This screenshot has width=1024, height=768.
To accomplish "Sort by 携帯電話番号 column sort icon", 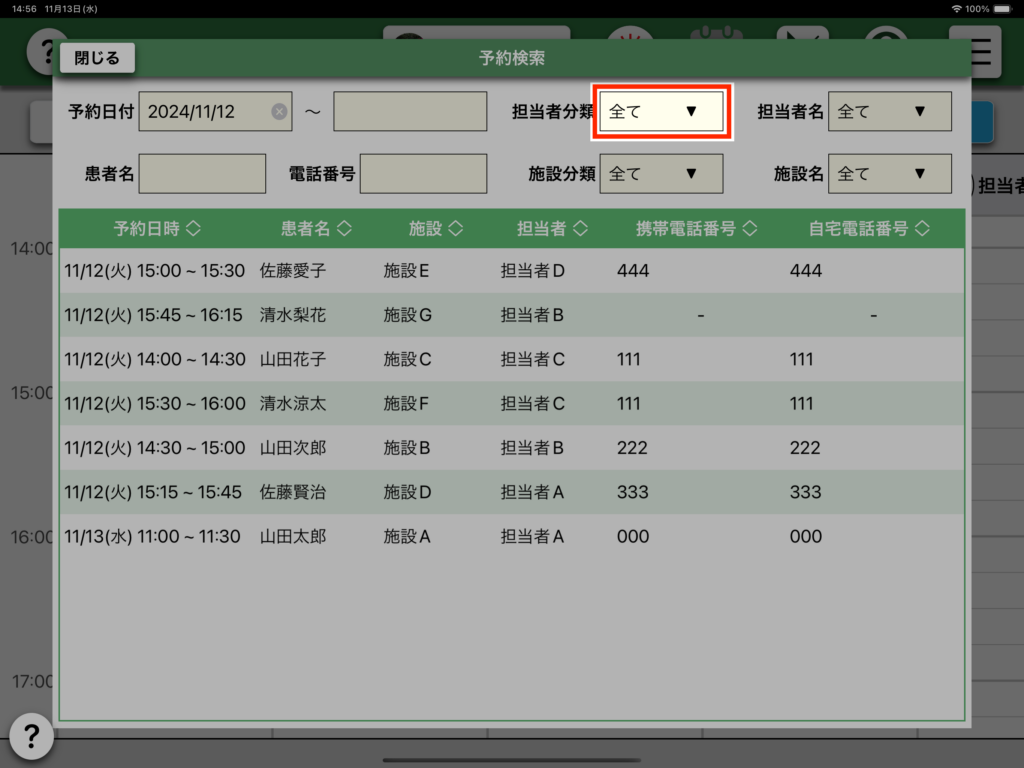I will 749,229.
